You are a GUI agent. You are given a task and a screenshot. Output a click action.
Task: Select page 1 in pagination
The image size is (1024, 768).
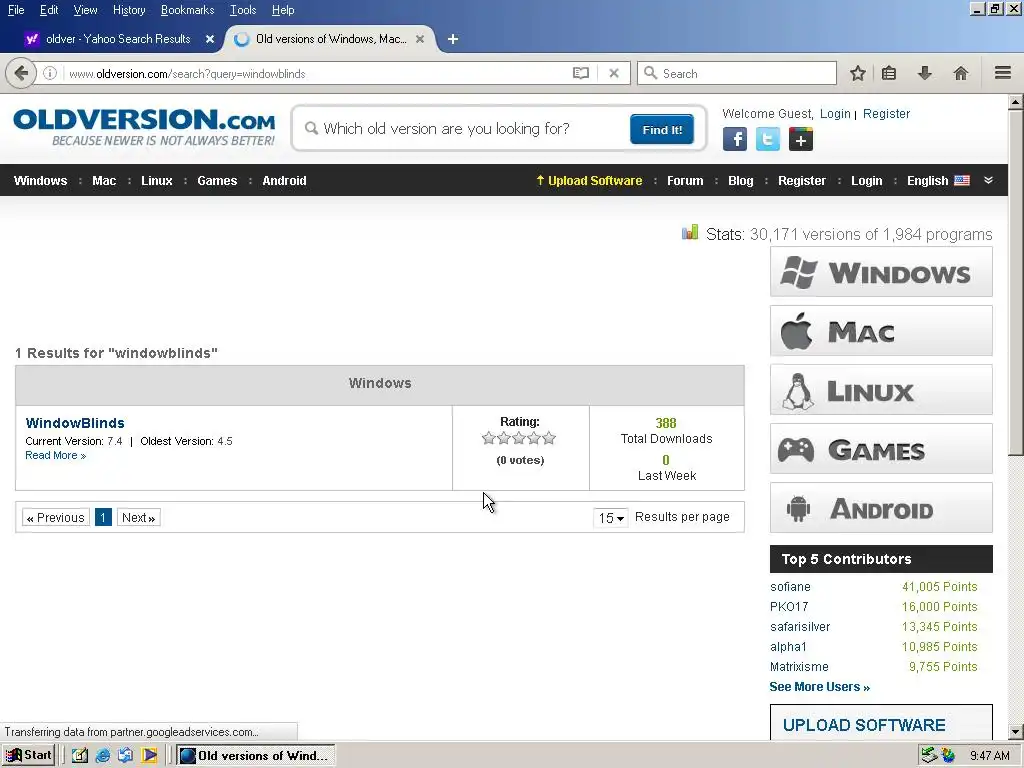pos(103,518)
